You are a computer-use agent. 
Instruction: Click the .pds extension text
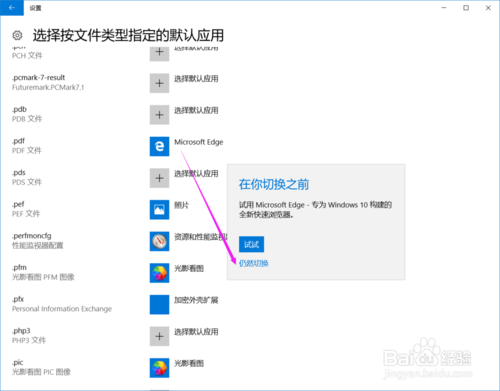click(19, 173)
